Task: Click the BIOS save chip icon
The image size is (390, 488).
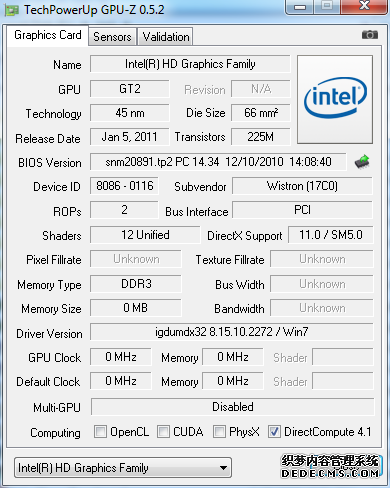Action: pos(362,162)
